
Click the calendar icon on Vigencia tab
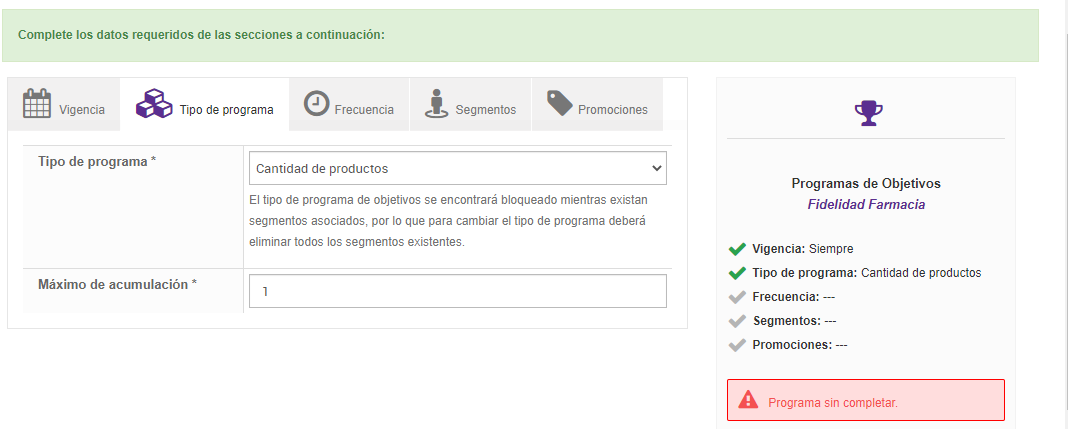(x=37, y=104)
